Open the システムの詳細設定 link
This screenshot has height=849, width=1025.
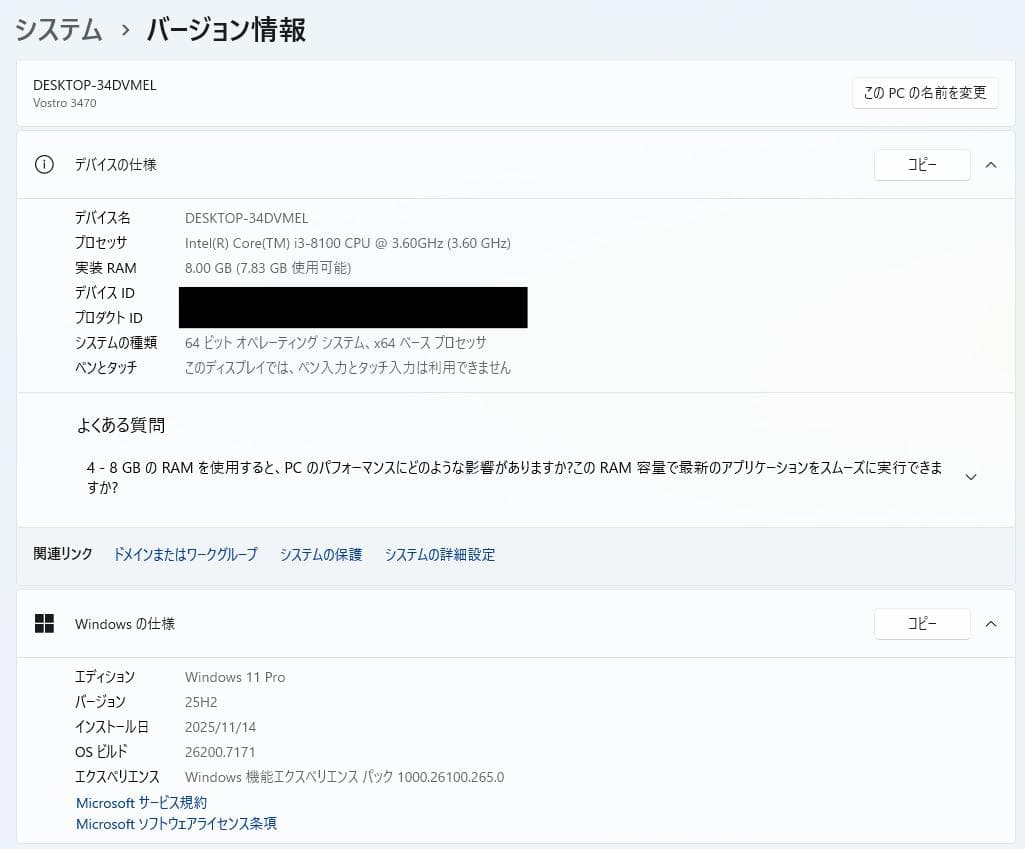[x=440, y=554]
